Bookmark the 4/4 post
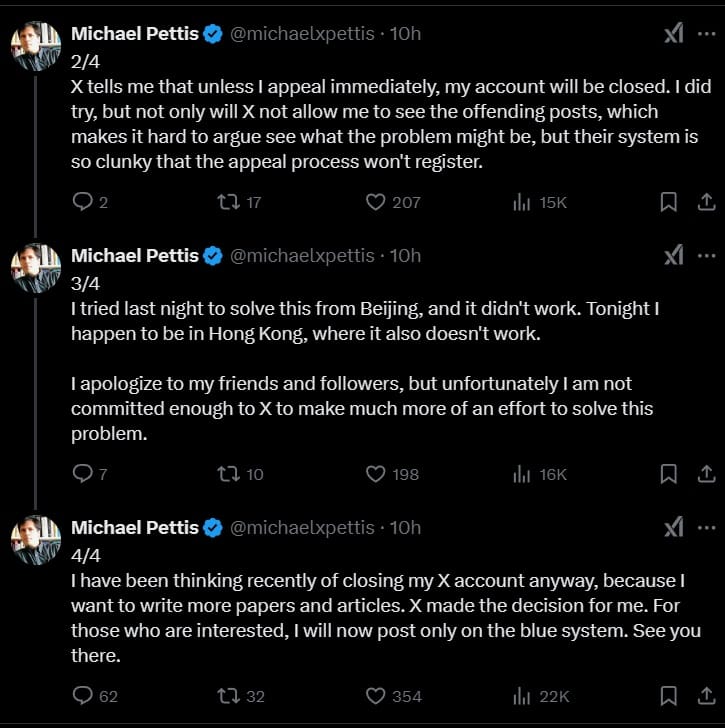 (668, 696)
